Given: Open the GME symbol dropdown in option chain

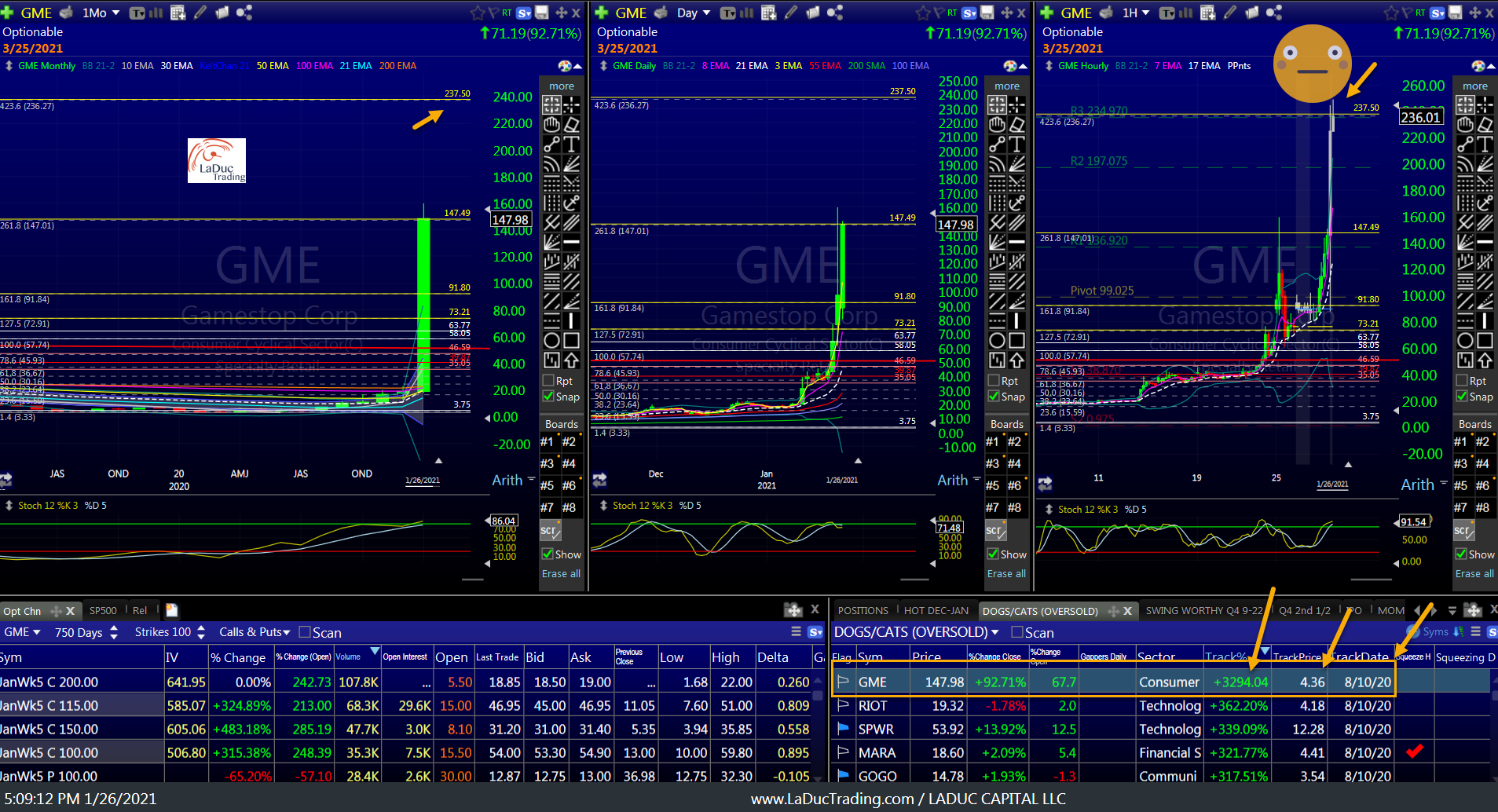Looking at the screenshot, I should click(x=22, y=632).
